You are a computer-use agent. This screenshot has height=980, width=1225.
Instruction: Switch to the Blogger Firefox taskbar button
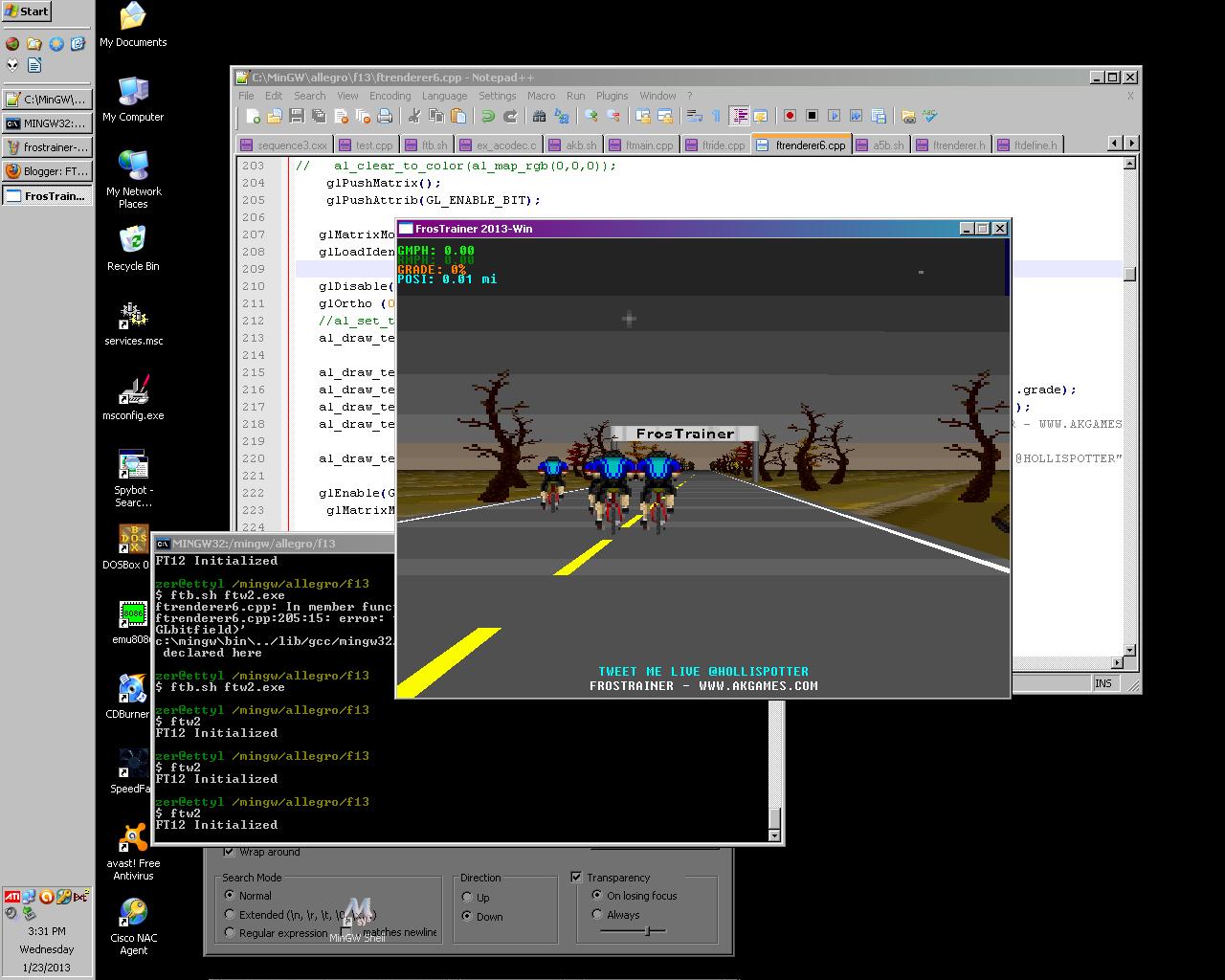(x=47, y=171)
